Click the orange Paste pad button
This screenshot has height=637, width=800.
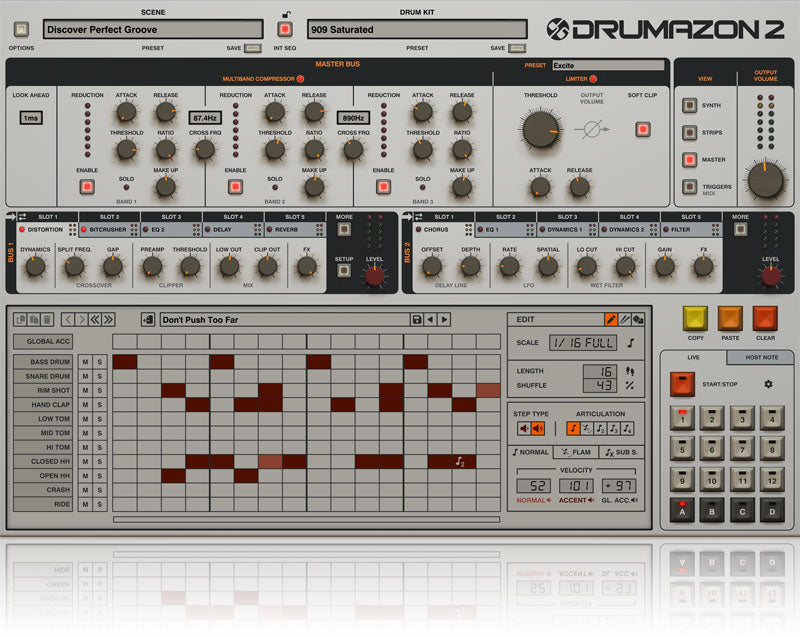coord(730,319)
